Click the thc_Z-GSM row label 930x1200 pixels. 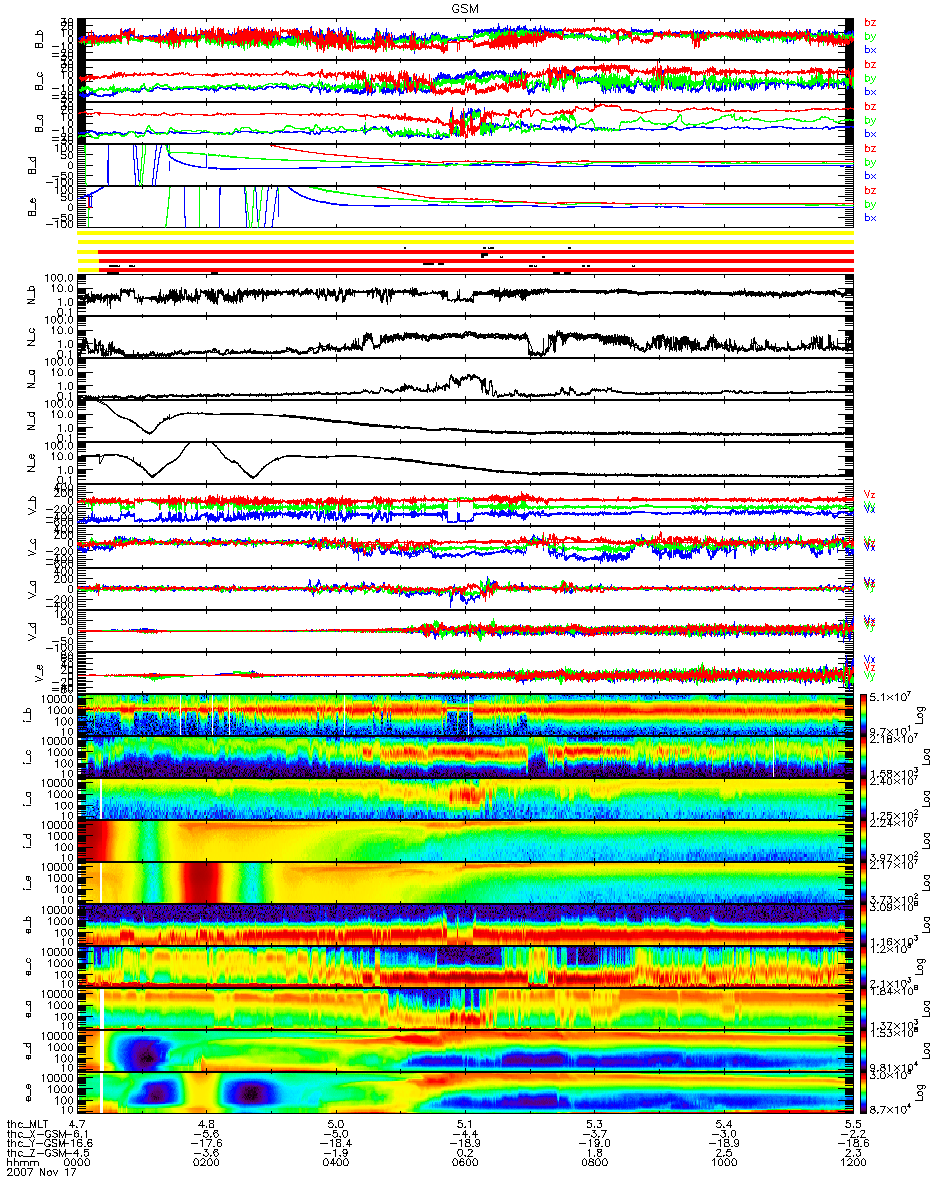(37, 1153)
